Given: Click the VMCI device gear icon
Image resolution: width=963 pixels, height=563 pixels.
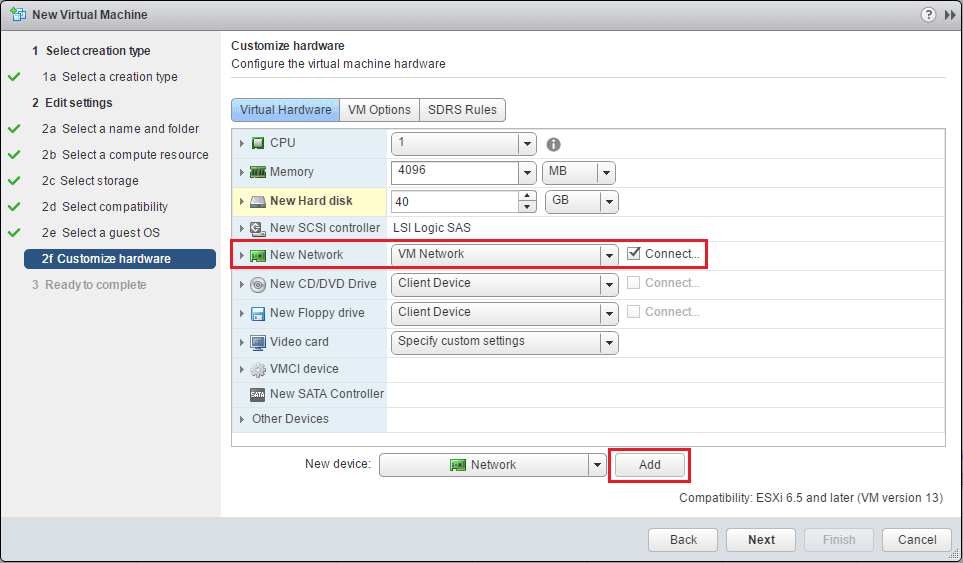Looking at the screenshot, I should click(x=258, y=370).
